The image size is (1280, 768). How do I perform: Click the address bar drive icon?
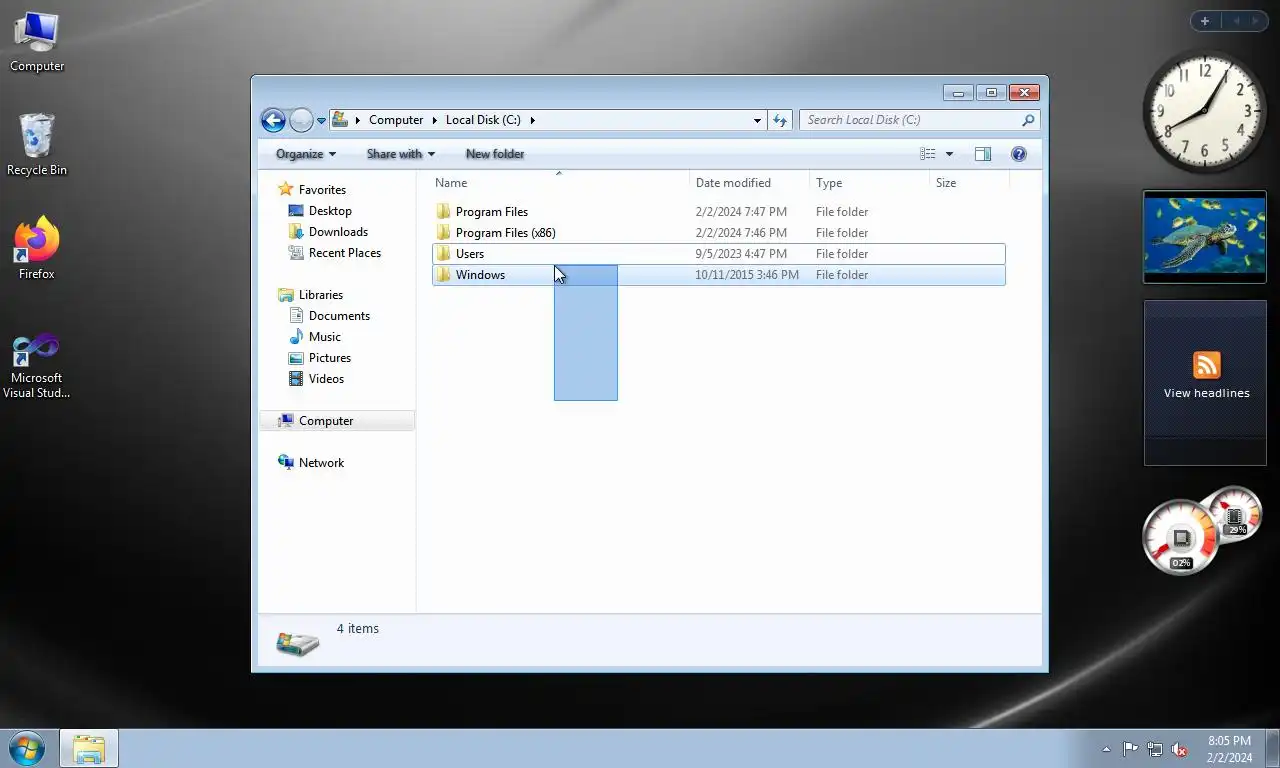[x=340, y=120]
